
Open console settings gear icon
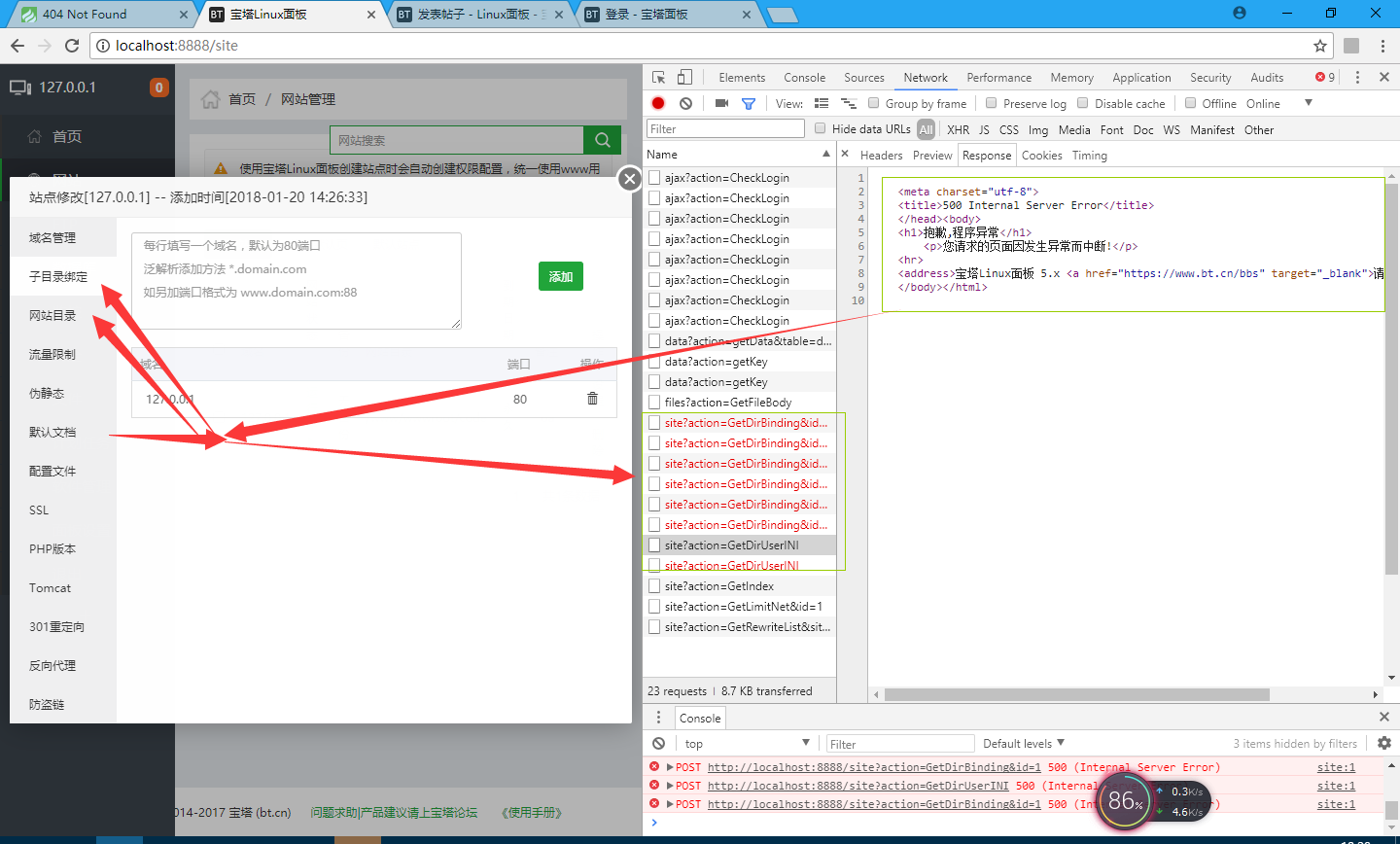[x=1384, y=743]
